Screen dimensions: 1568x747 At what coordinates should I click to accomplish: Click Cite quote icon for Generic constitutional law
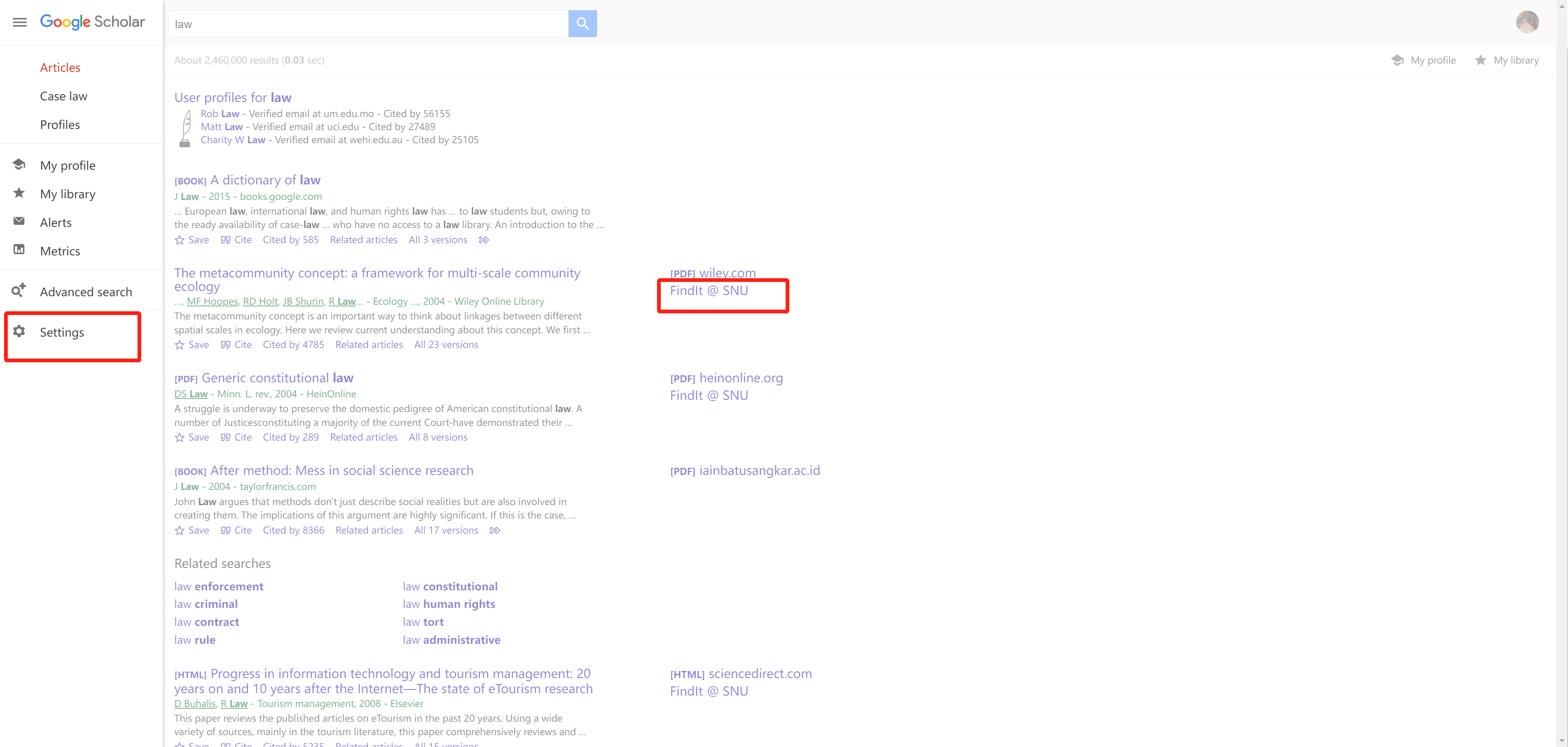tap(225, 437)
